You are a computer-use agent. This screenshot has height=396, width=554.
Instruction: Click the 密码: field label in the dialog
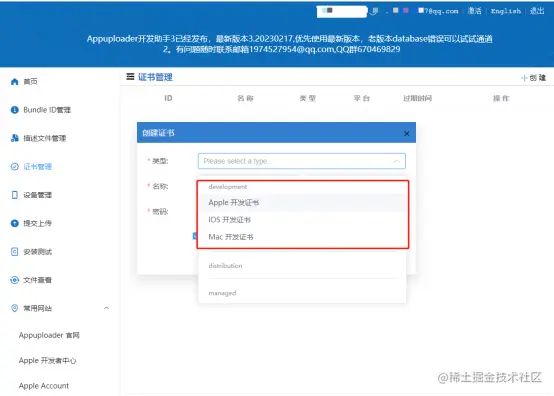160,212
